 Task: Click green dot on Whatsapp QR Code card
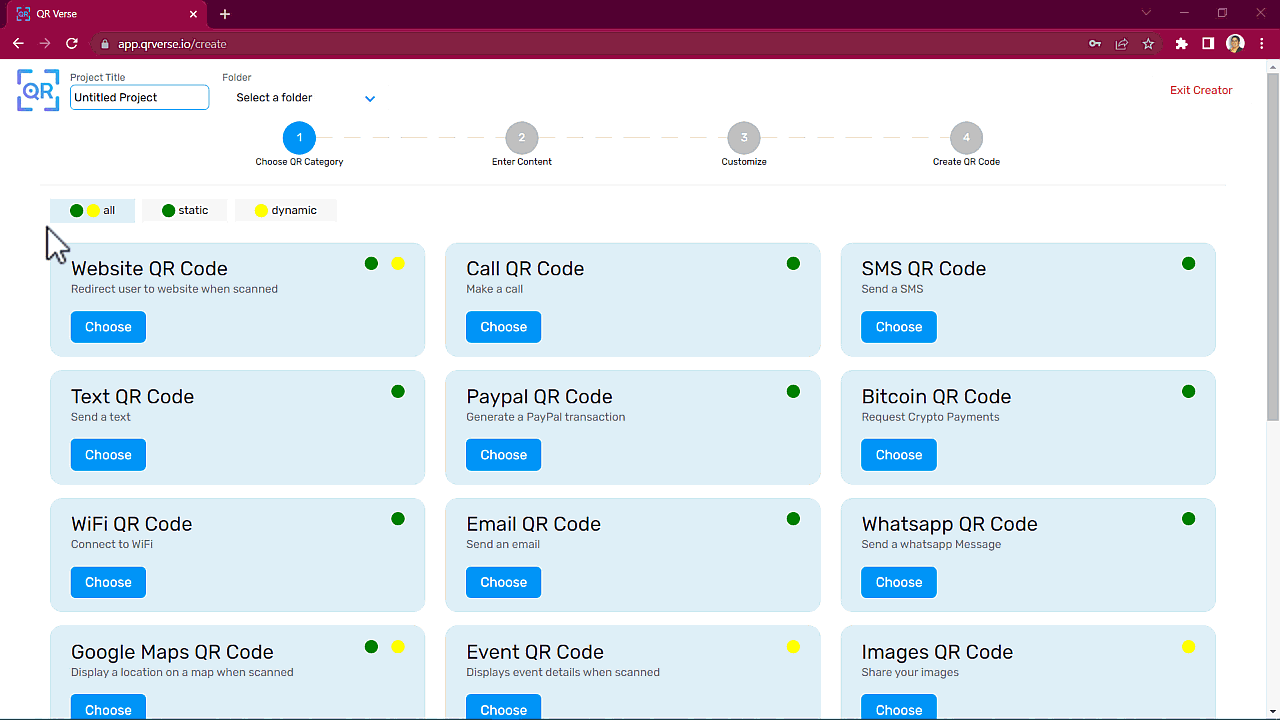click(1188, 519)
